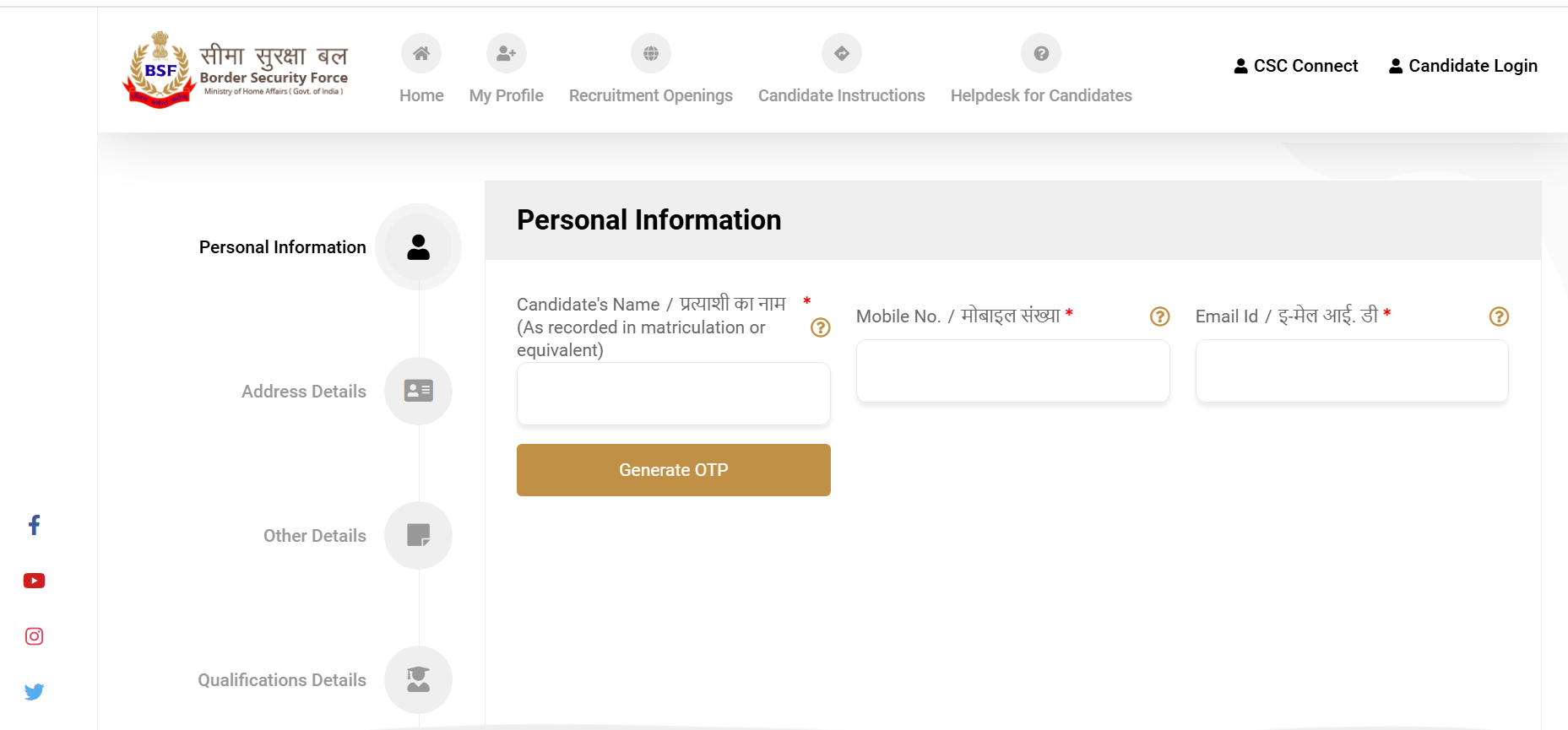Viewport: 1568px width, 730px height.
Task: Open the Instagram social icon
Action: click(34, 636)
